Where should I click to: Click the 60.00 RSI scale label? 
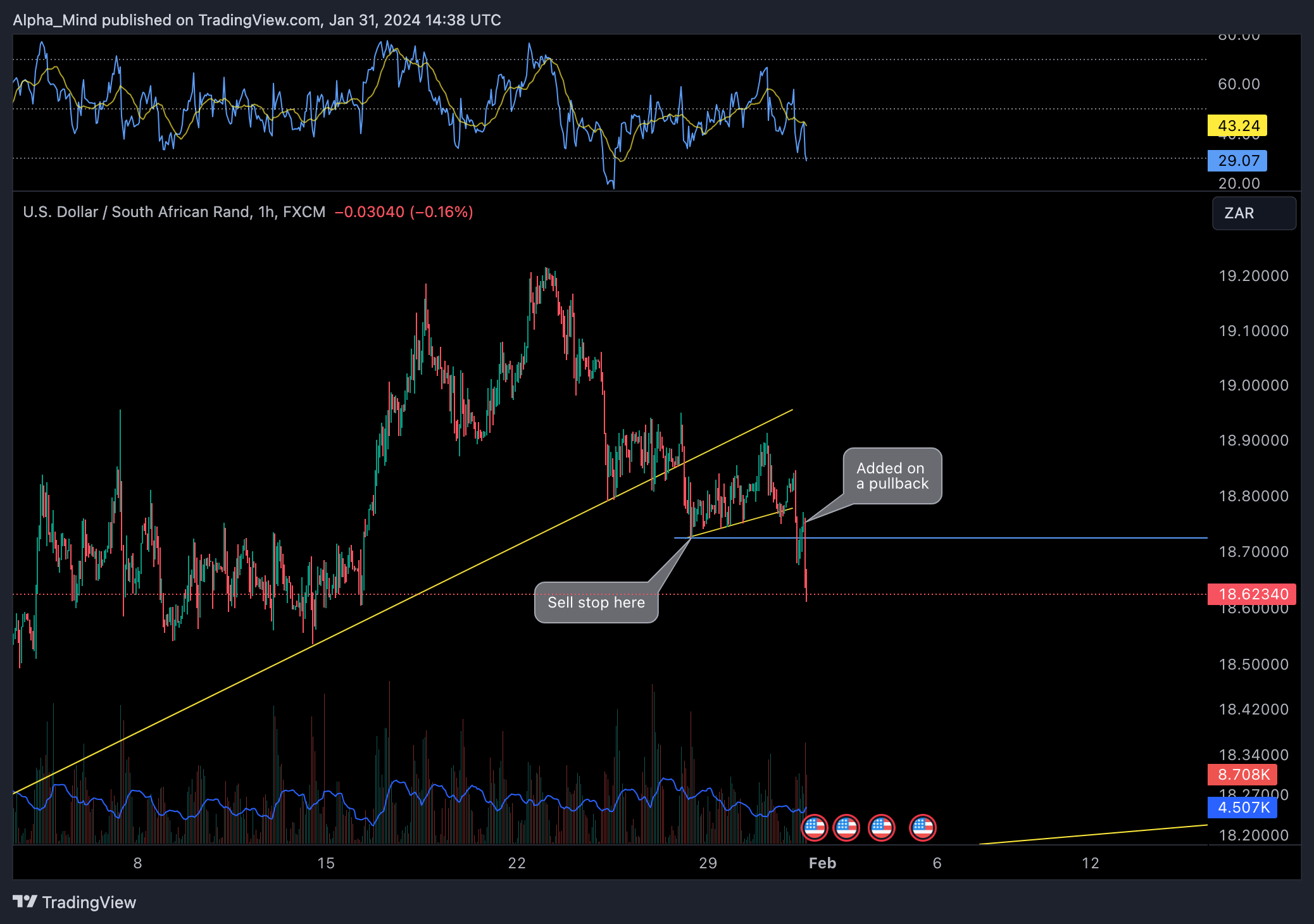[1239, 84]
